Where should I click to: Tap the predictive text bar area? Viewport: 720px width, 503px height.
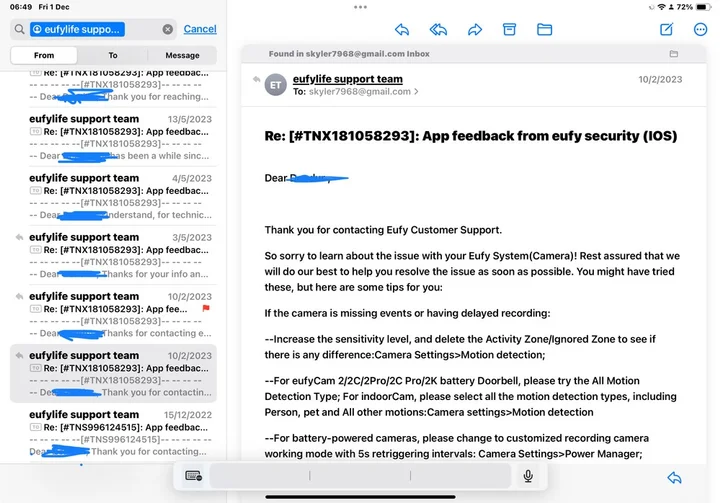(360, 476)
